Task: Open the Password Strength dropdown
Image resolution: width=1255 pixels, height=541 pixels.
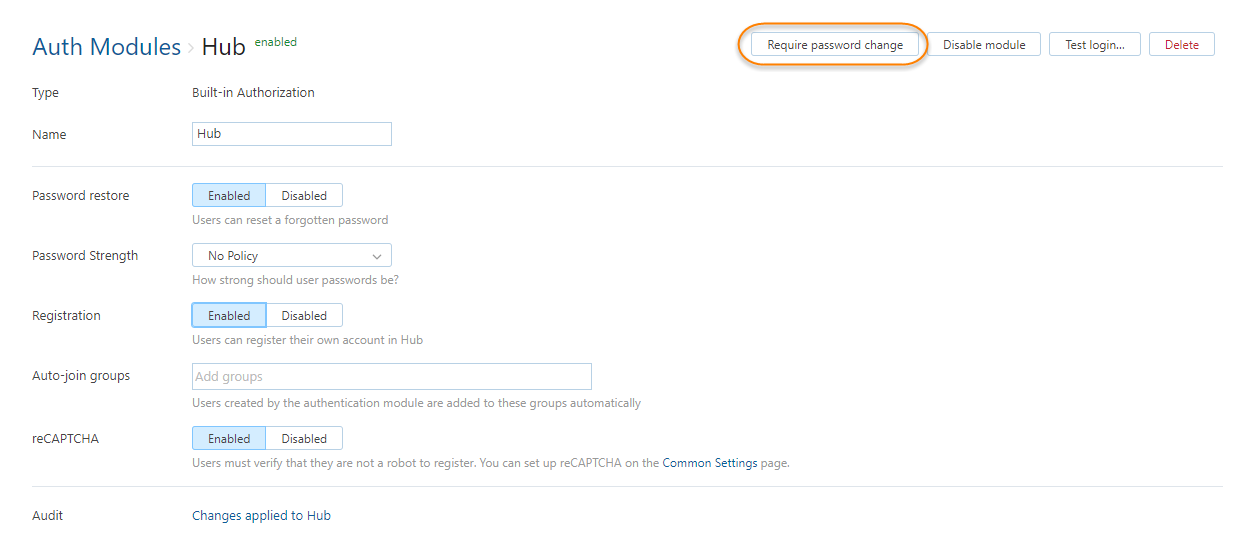Action: [x=291, y=256]
